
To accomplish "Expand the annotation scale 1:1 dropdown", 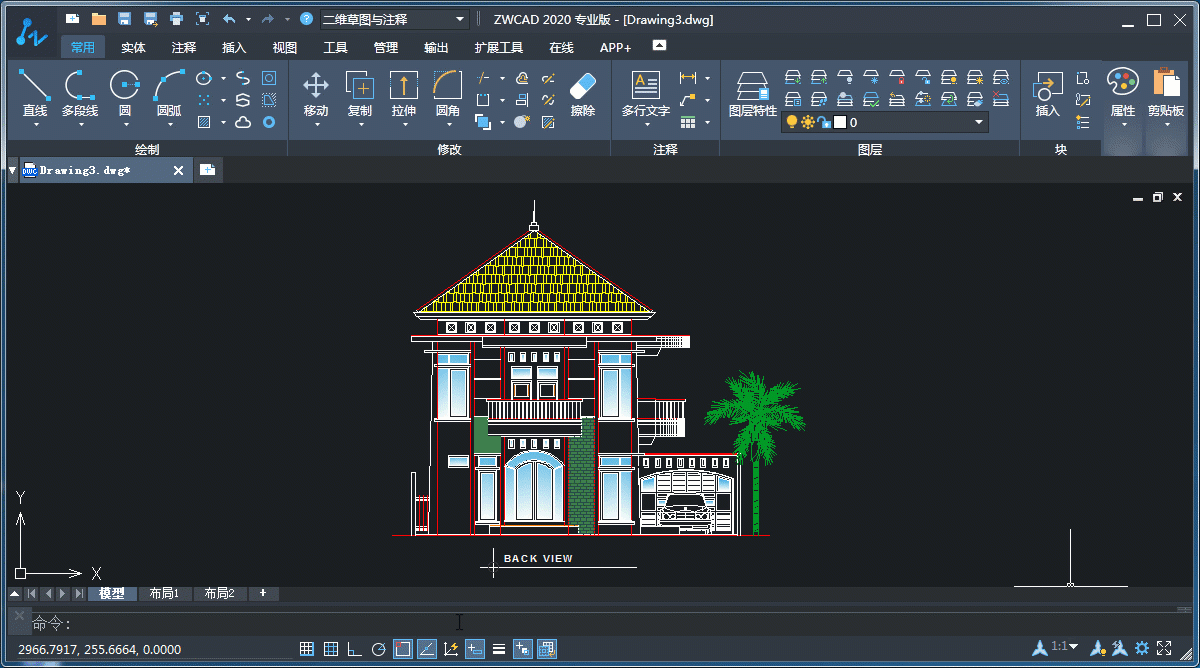I will click(1064, 648).
